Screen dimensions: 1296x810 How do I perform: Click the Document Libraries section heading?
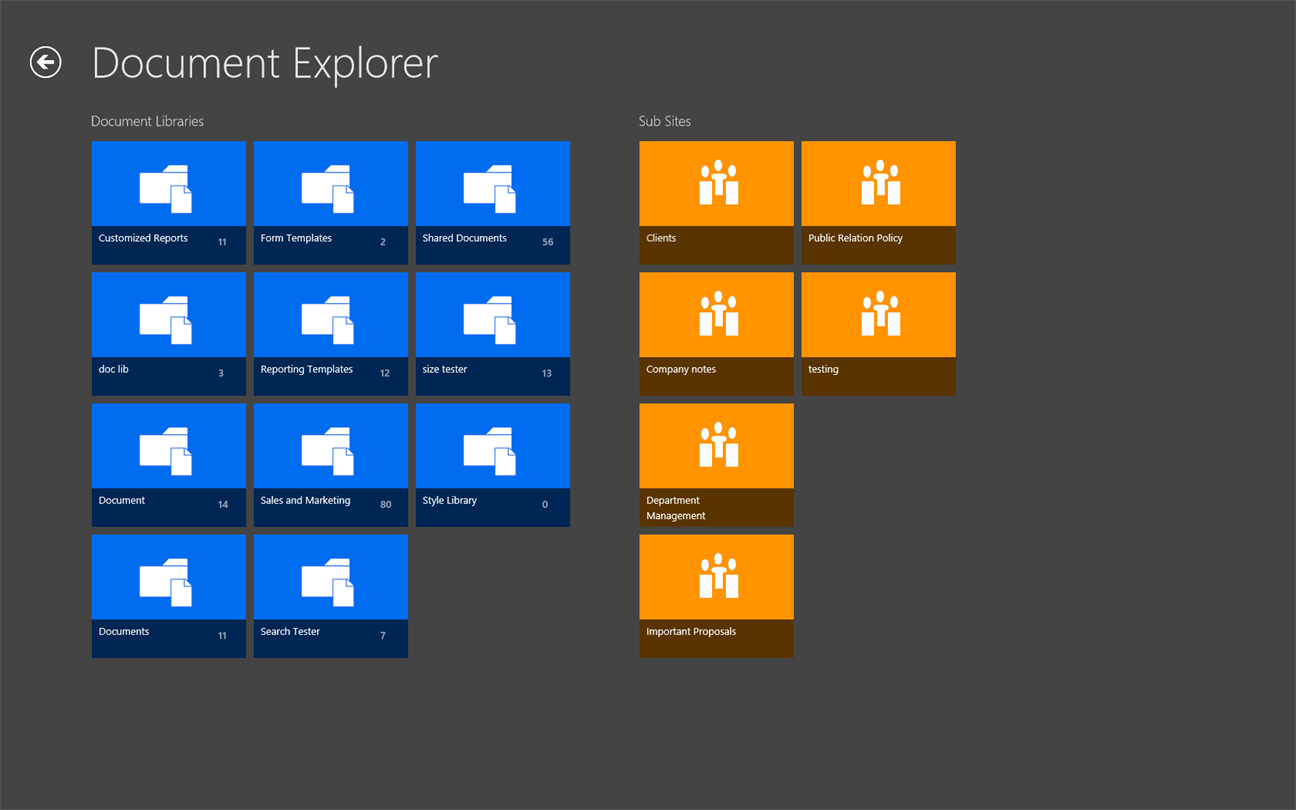tap(147, 121)
